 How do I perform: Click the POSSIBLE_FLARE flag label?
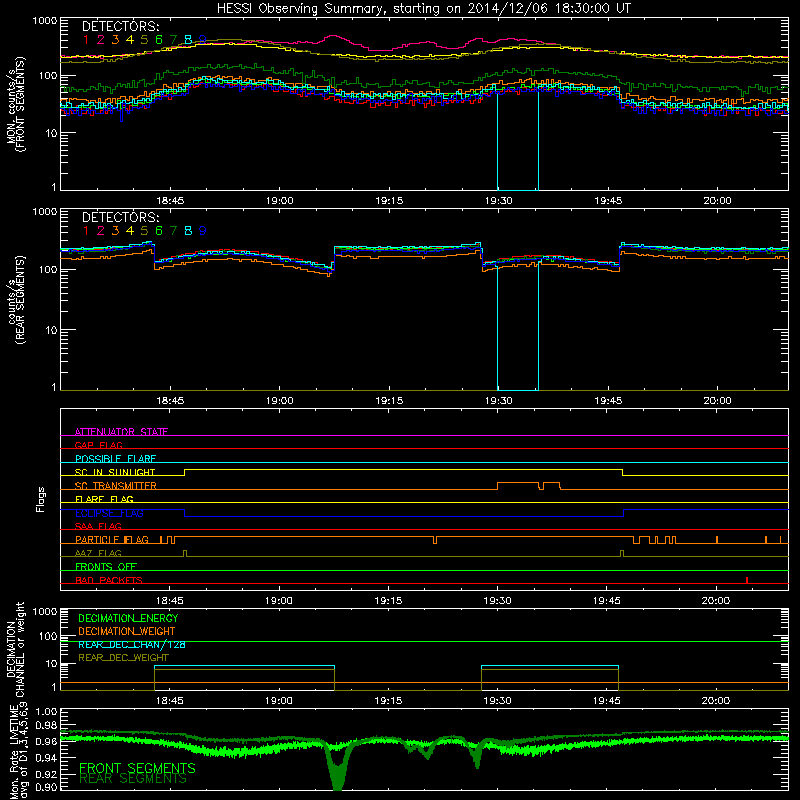point(115,459)
